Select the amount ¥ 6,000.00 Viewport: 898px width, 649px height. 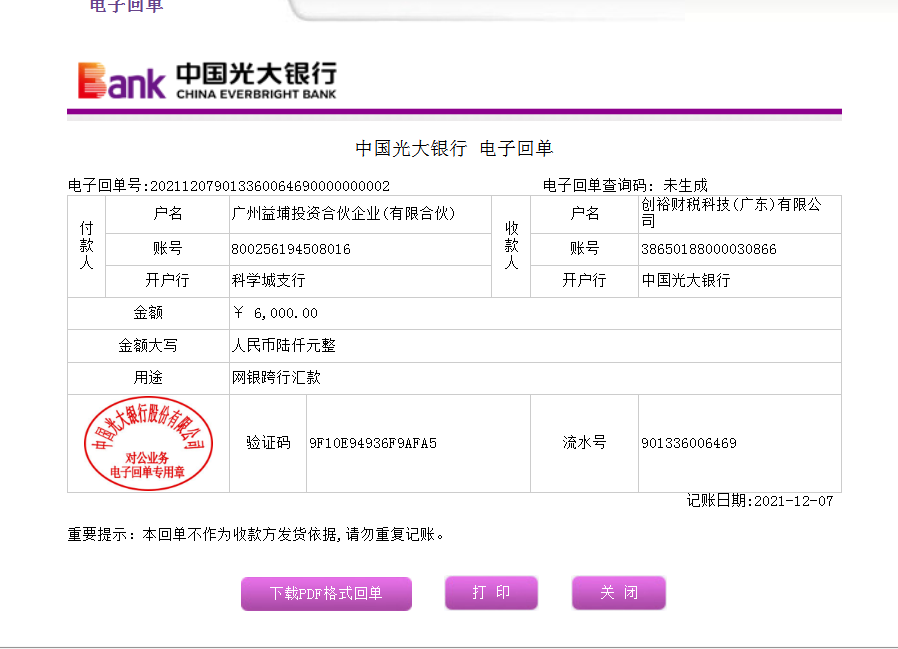click(x=275, y=313)
